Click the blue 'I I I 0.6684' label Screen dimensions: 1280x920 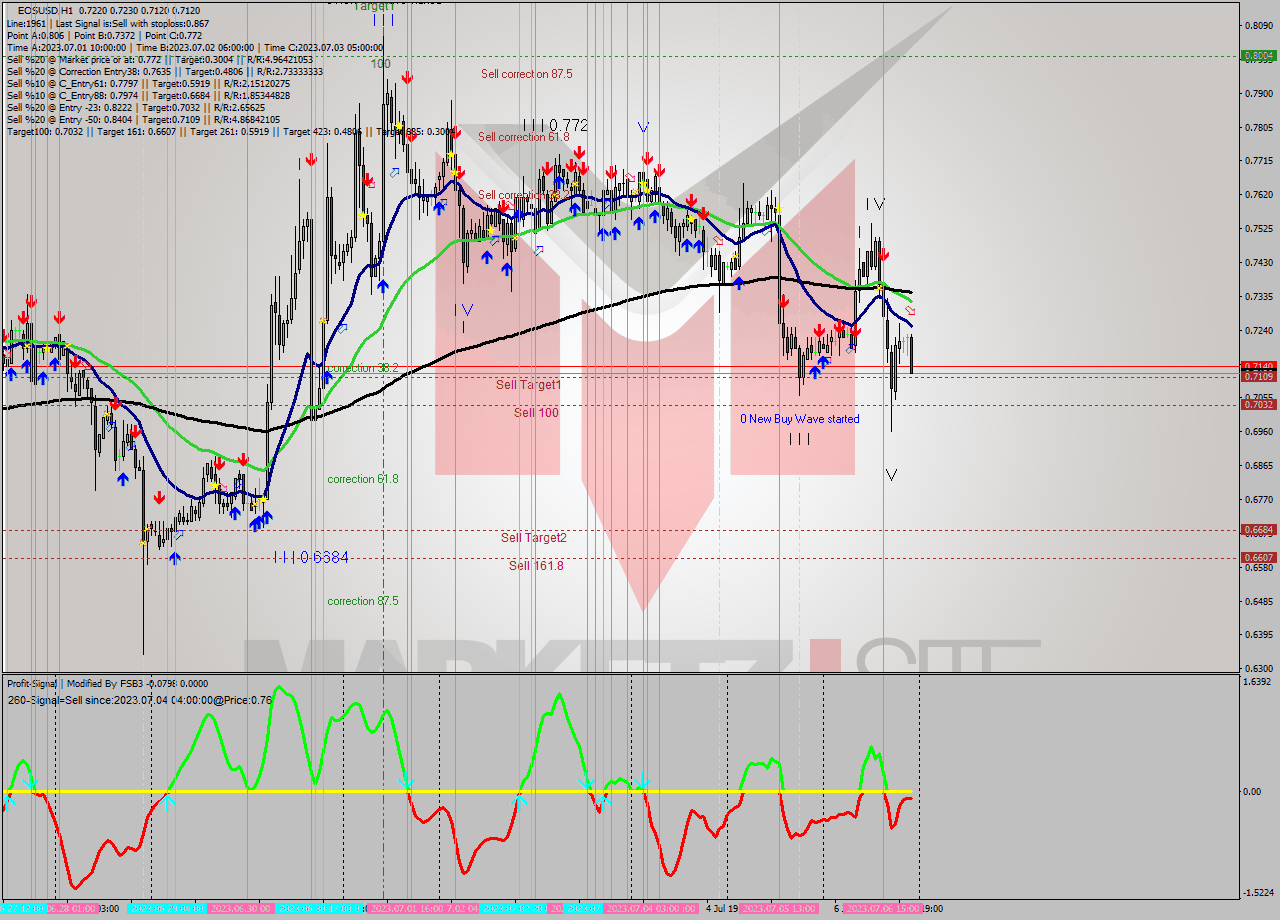point(311,557)
